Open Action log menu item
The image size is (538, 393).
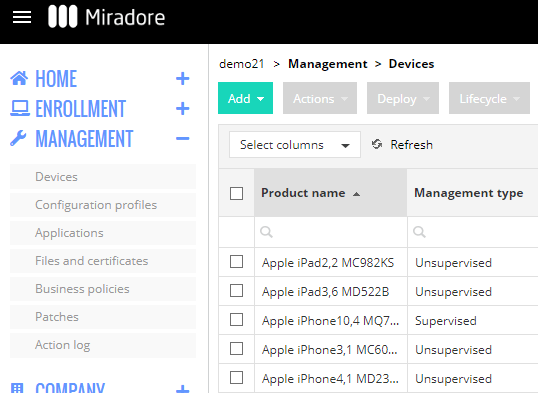[103, 345]
